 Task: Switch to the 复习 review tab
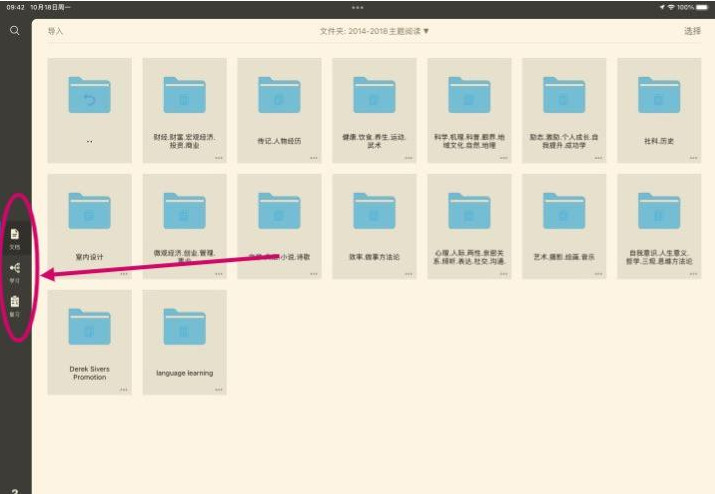click(x=15, y=306)
